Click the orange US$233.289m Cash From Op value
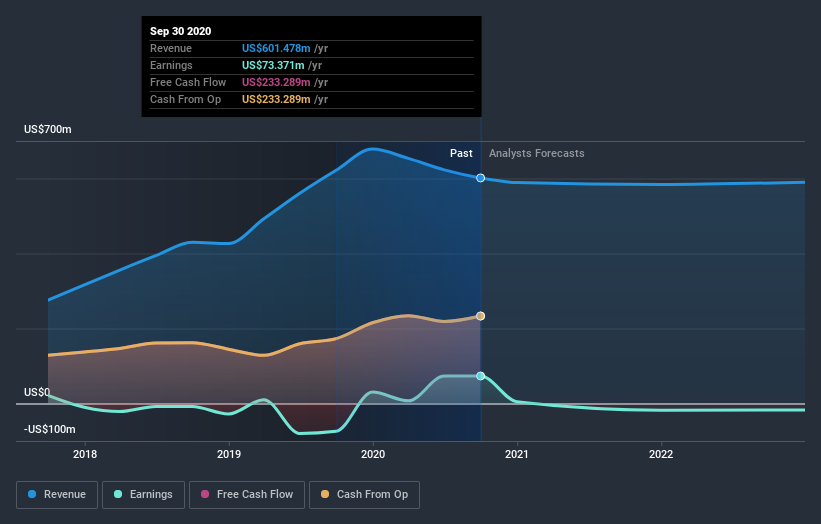This screenshot has width=821, height=524. pyautogui.click(x=276, y=99)
